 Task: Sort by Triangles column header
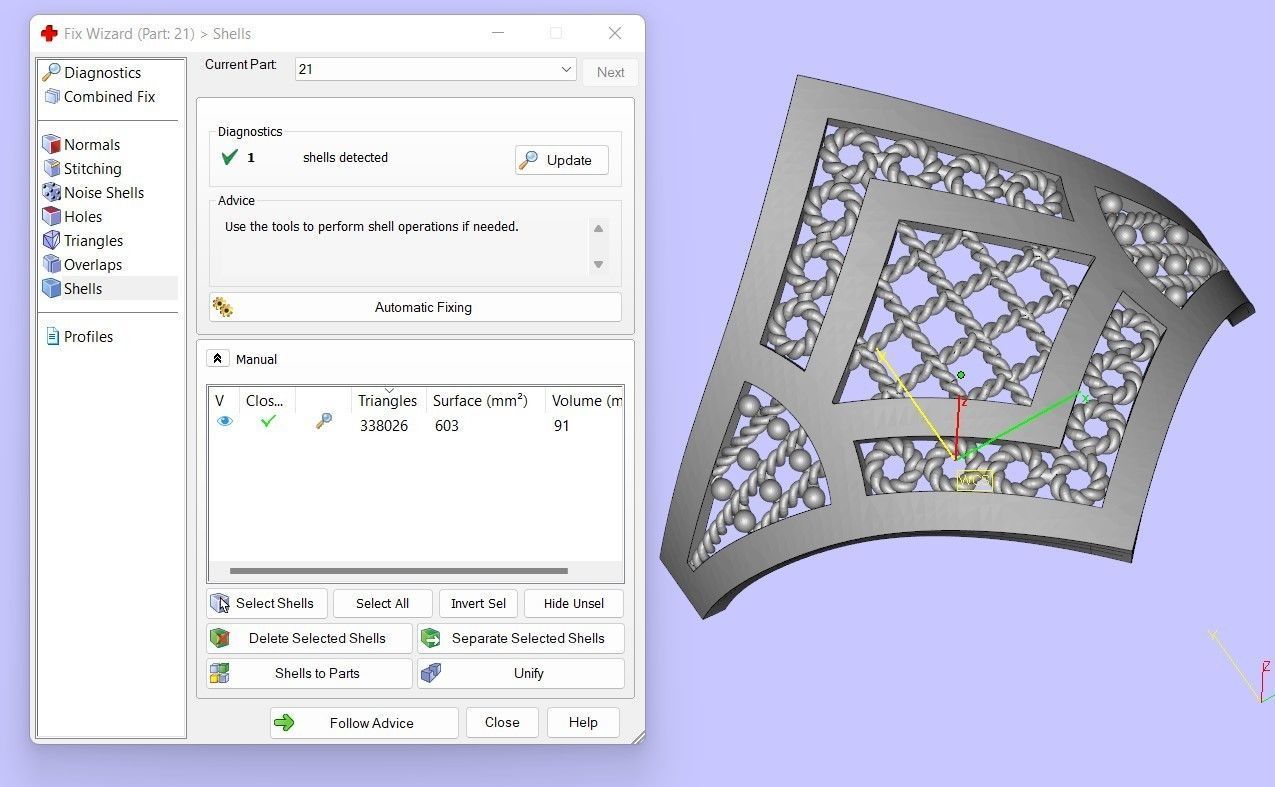click(387, 401)
